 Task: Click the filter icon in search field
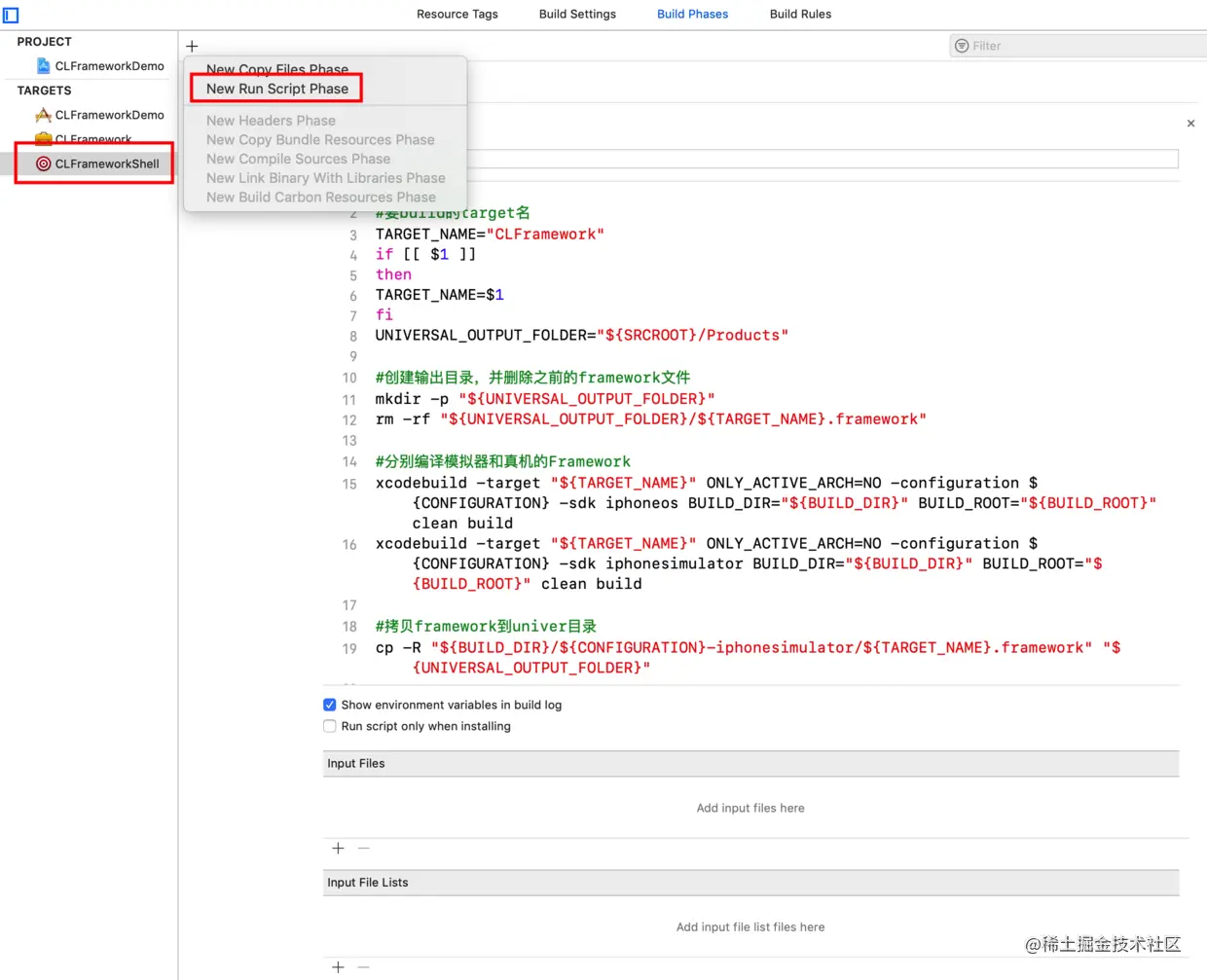[x=962, y=46]
